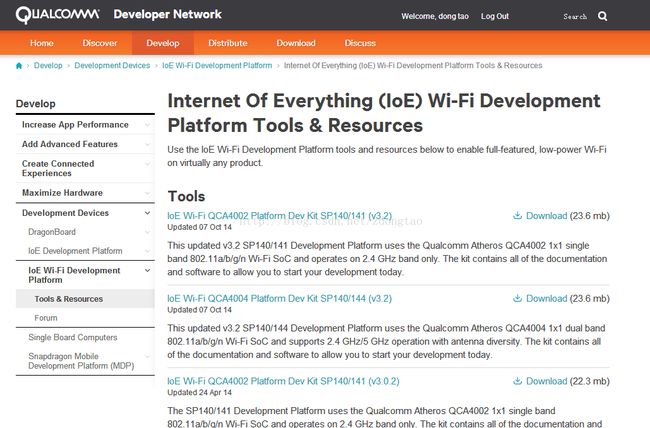Click Download link for 22.3 mb kit
Viewport: 650px width, 428px height.
[x=546, y=381]
